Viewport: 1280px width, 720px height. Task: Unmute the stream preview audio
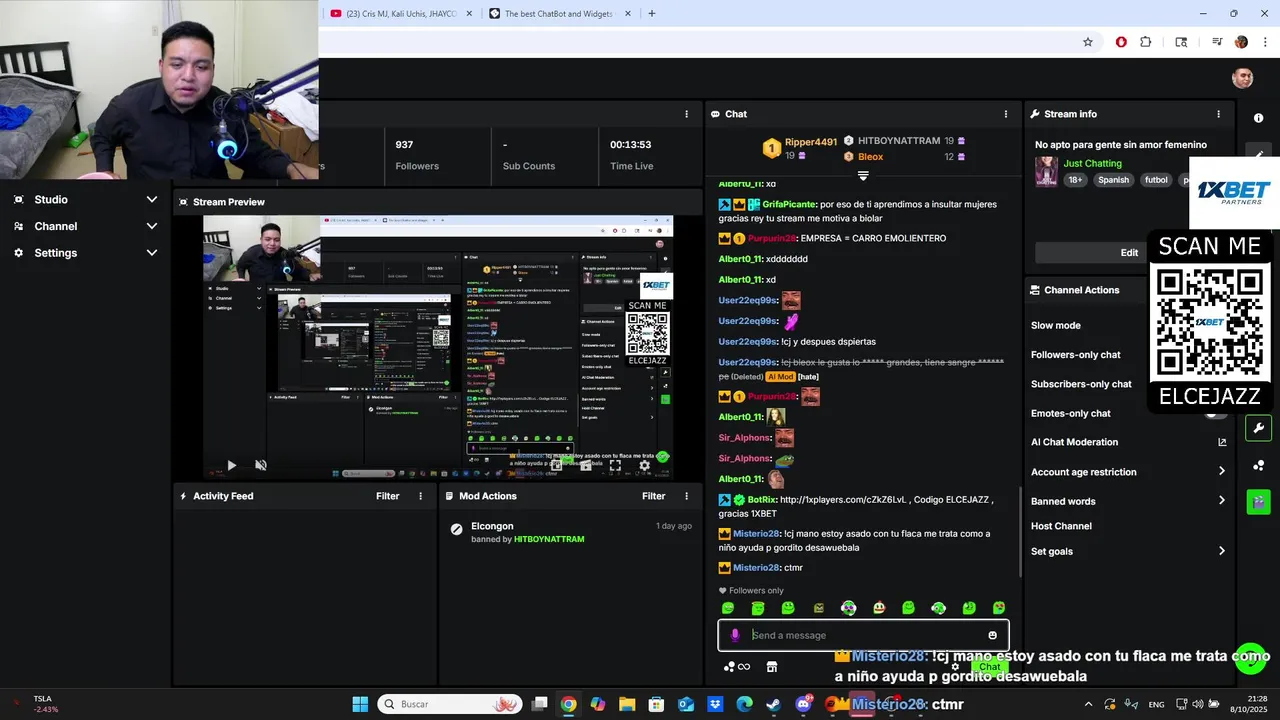(x=261, y=465)
